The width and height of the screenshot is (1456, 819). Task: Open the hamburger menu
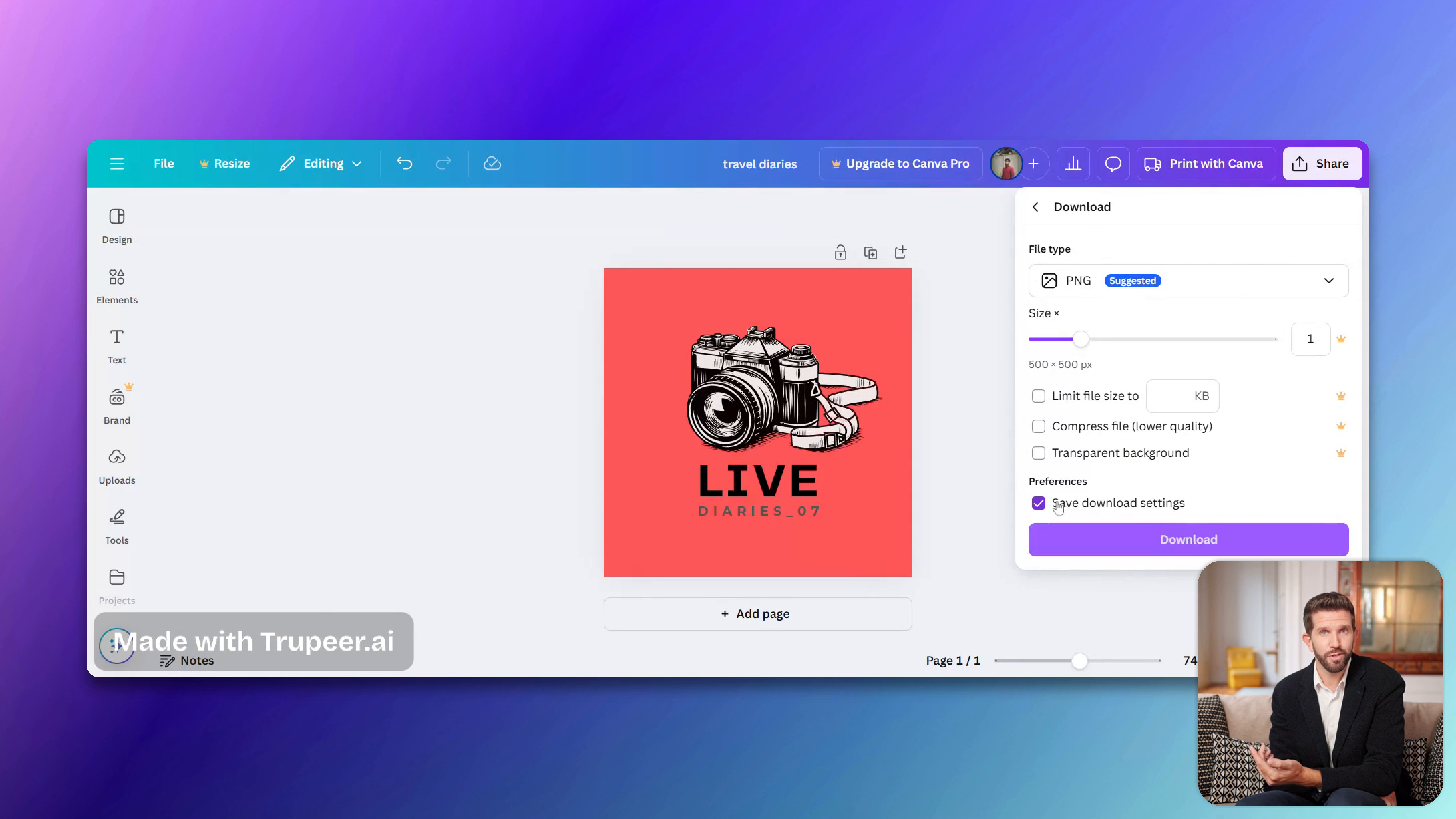[117, 163]
